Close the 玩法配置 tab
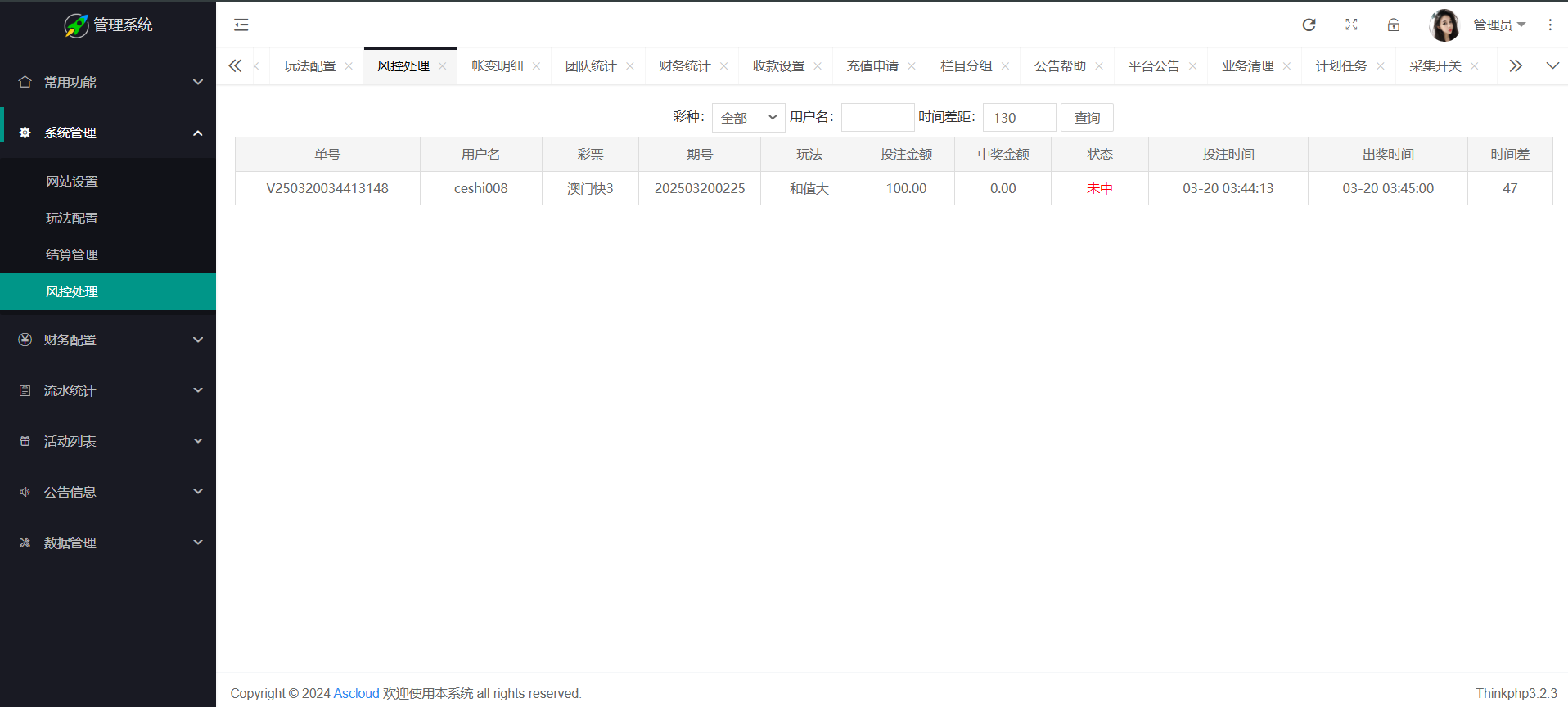Screen dimensions: 1568x707 point(349,66)
